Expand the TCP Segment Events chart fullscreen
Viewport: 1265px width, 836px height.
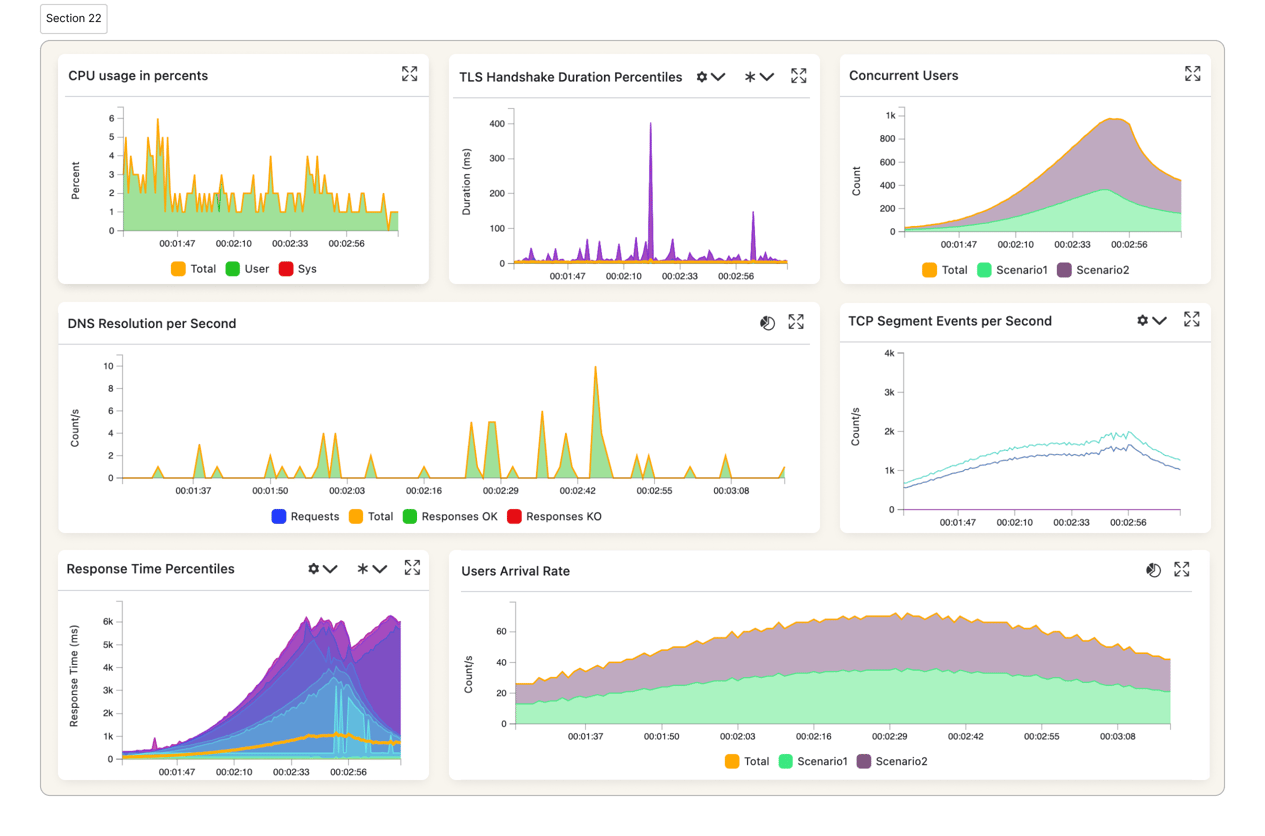point(1192,319)
